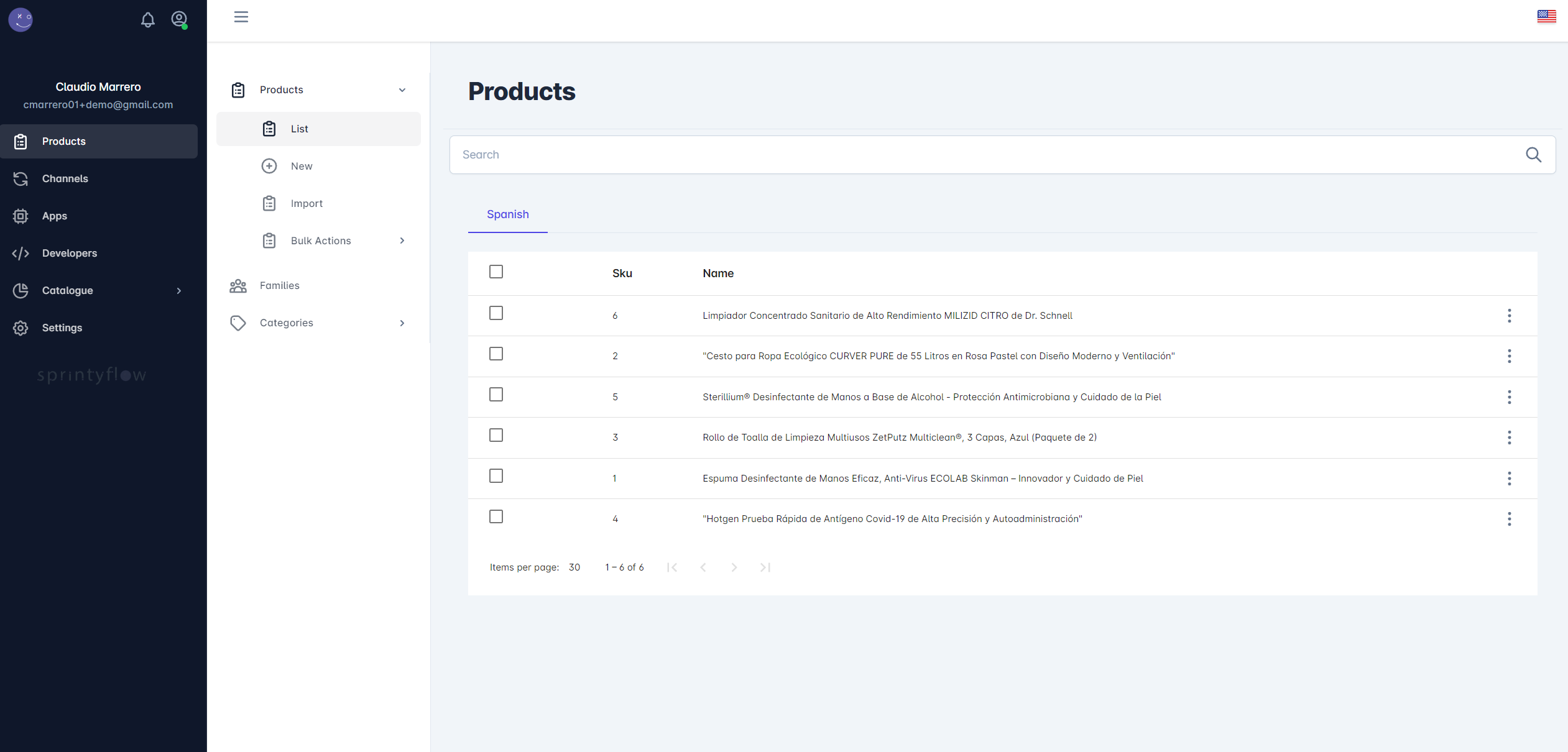Viewport: 1568px width, 752px height.
Task: Open the Developers section
Action: point(70,253)
